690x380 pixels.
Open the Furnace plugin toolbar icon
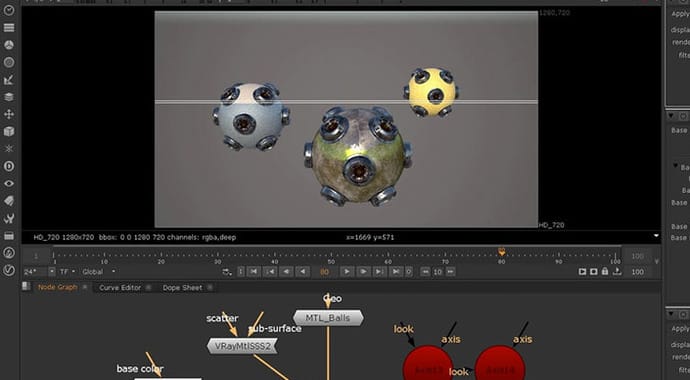tap(9, 252)
